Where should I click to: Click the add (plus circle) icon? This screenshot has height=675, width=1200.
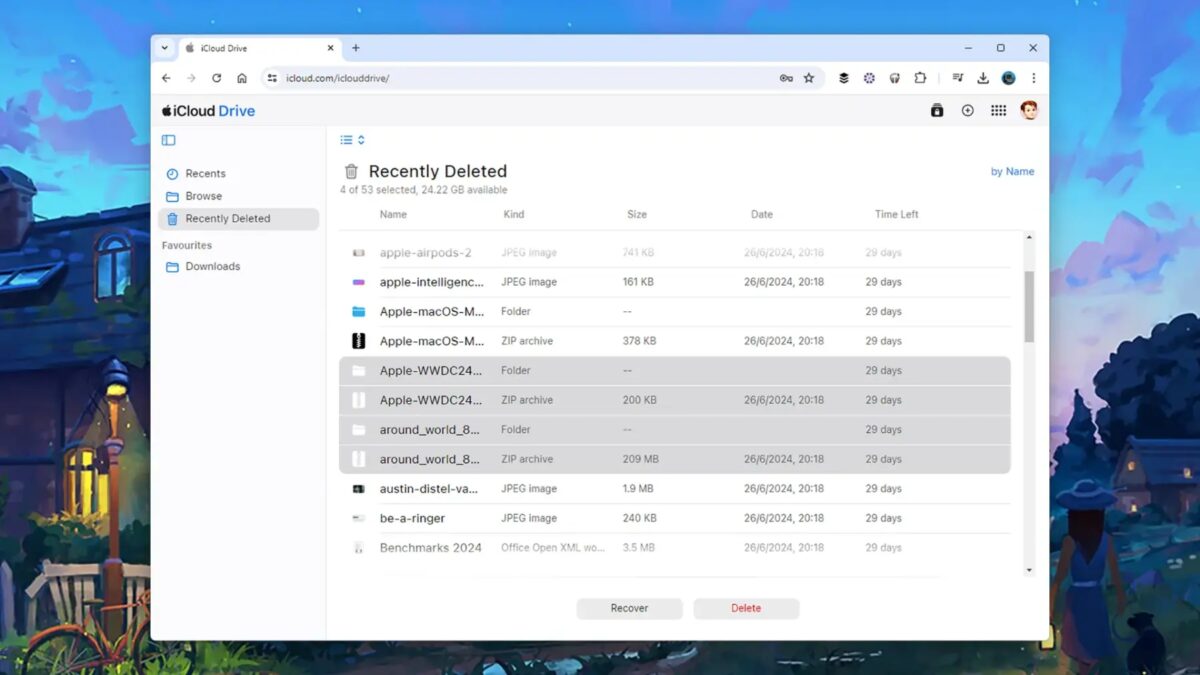coord(967,111)
